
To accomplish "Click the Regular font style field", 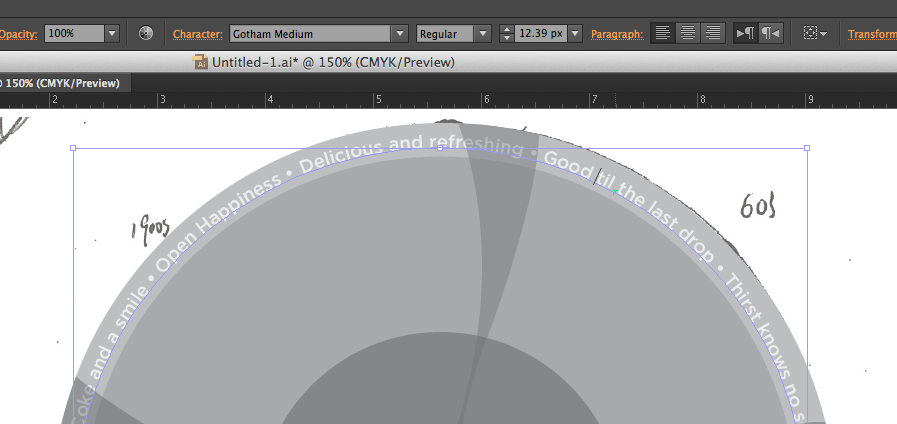I will tap(445, 34).
